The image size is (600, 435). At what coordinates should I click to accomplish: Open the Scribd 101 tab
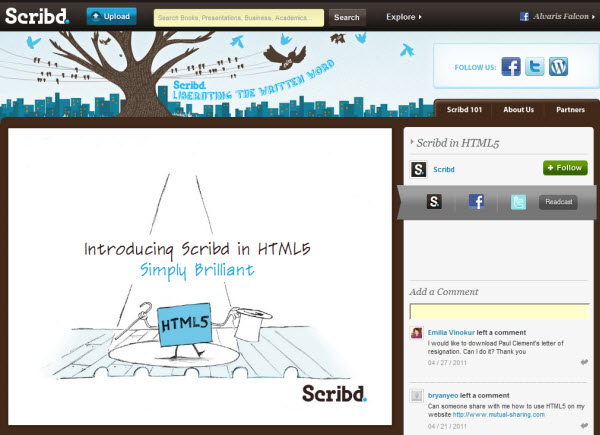(x=464, y=110)
